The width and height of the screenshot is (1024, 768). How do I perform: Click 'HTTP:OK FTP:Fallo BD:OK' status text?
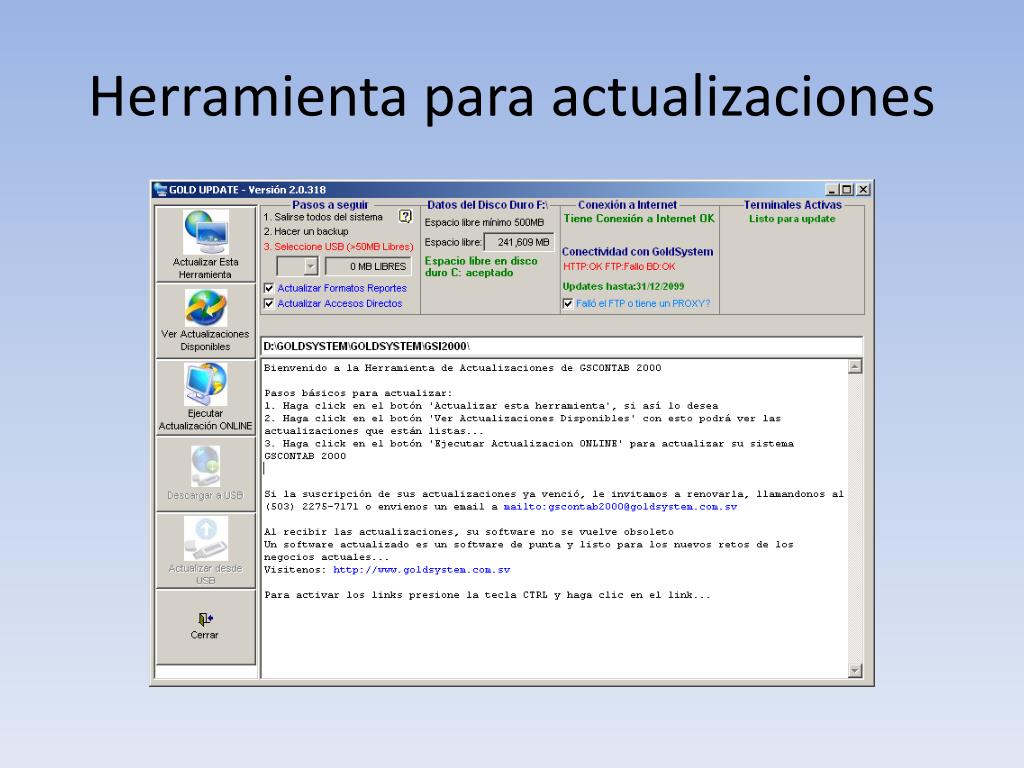click(619, 266)
